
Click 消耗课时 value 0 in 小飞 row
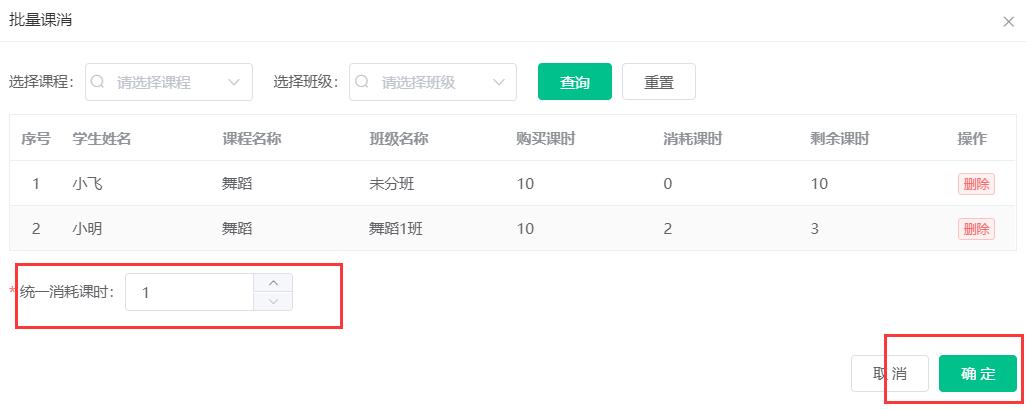(x=667, y=184)
